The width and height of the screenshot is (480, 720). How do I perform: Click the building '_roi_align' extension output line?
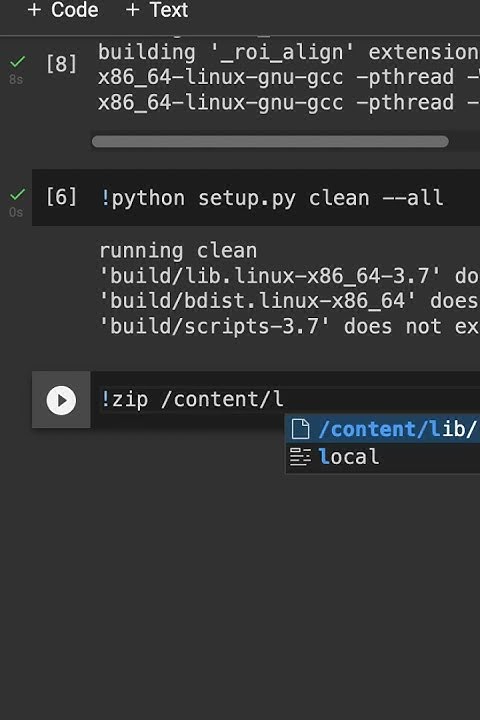[288, 52]
